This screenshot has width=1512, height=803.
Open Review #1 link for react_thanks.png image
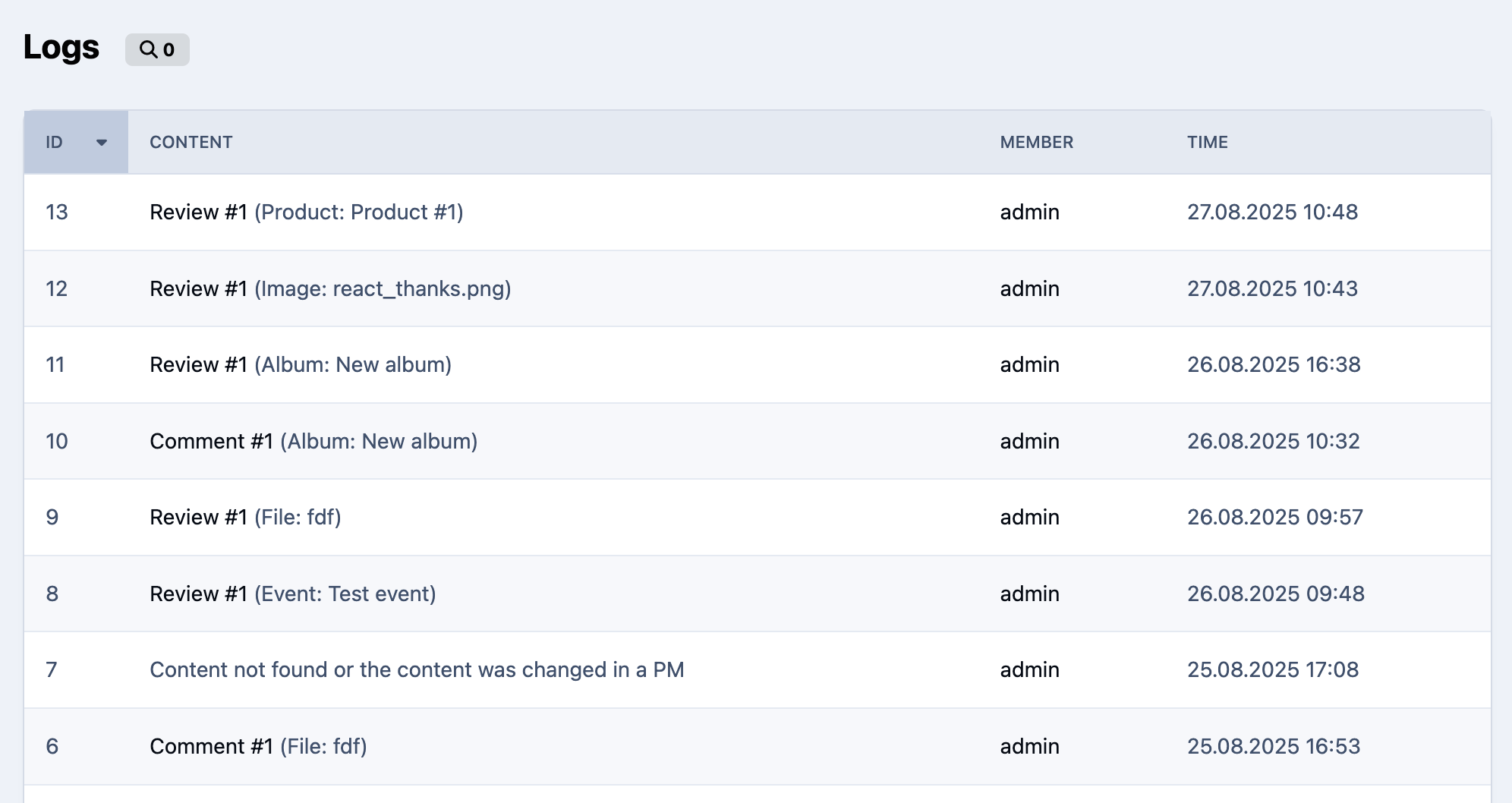[198, 289]
